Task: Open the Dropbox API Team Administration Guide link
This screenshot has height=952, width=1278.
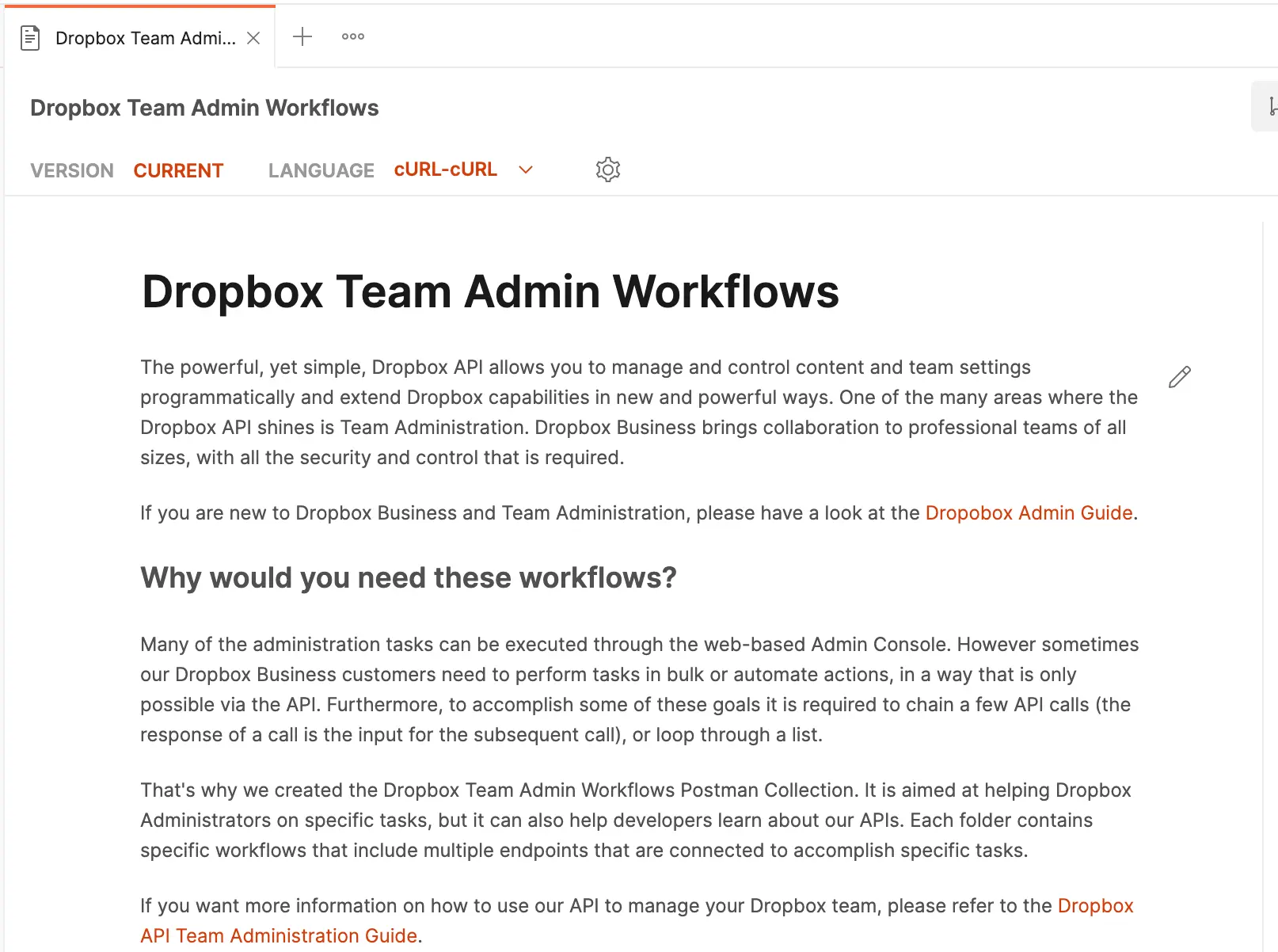Action: [637, 920]
